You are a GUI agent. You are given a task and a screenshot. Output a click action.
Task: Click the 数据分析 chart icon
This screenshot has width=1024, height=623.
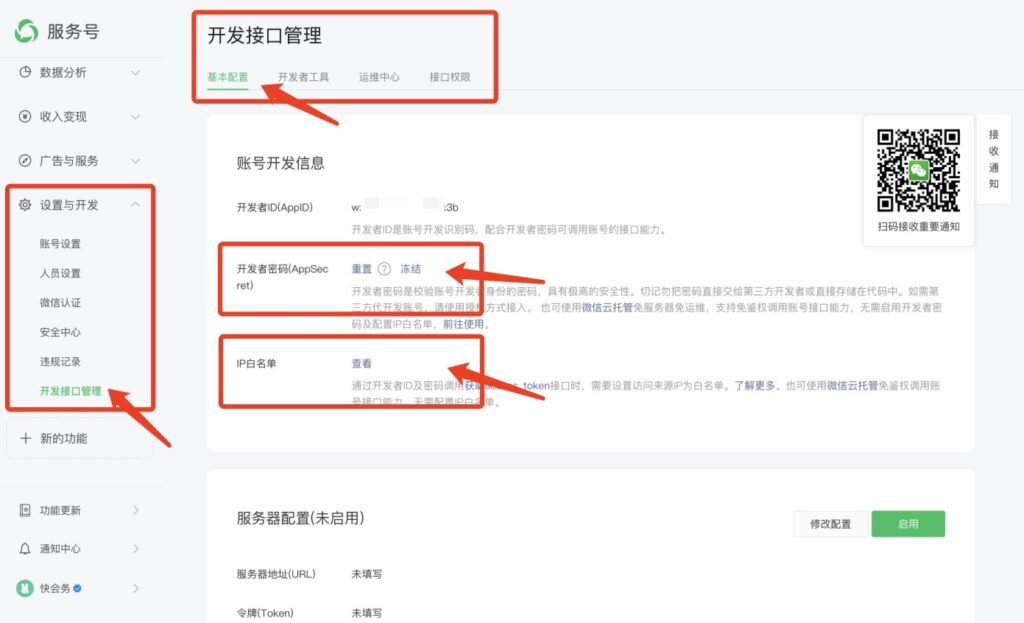(25, 72)
